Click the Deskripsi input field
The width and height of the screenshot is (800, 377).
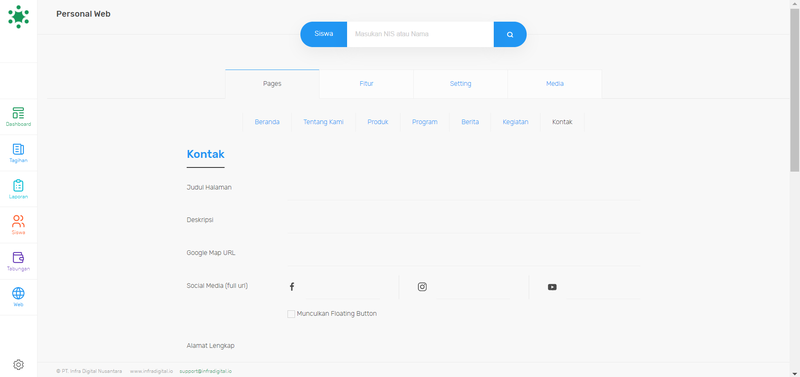(x=464, y=220)
